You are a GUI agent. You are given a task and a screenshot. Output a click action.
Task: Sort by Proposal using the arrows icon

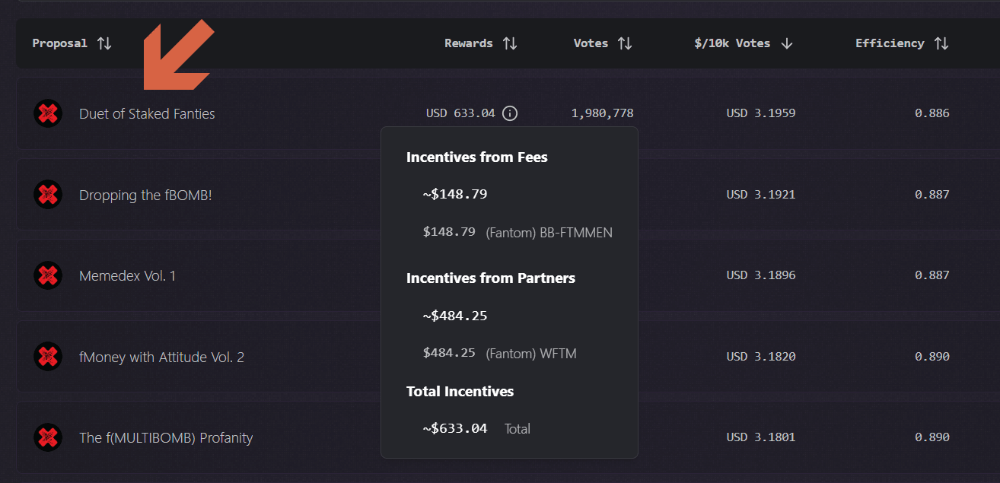tap(104, 43)
